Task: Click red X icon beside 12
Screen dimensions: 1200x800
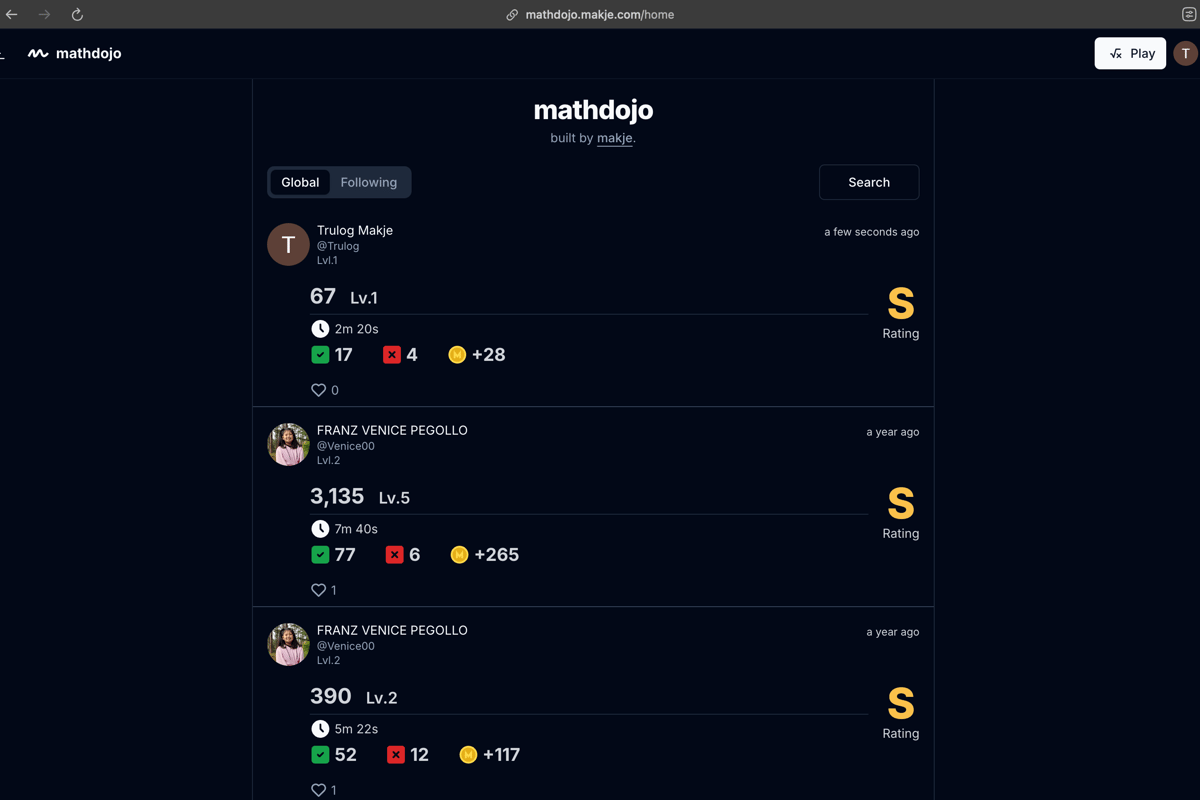Action: [396, 755]
